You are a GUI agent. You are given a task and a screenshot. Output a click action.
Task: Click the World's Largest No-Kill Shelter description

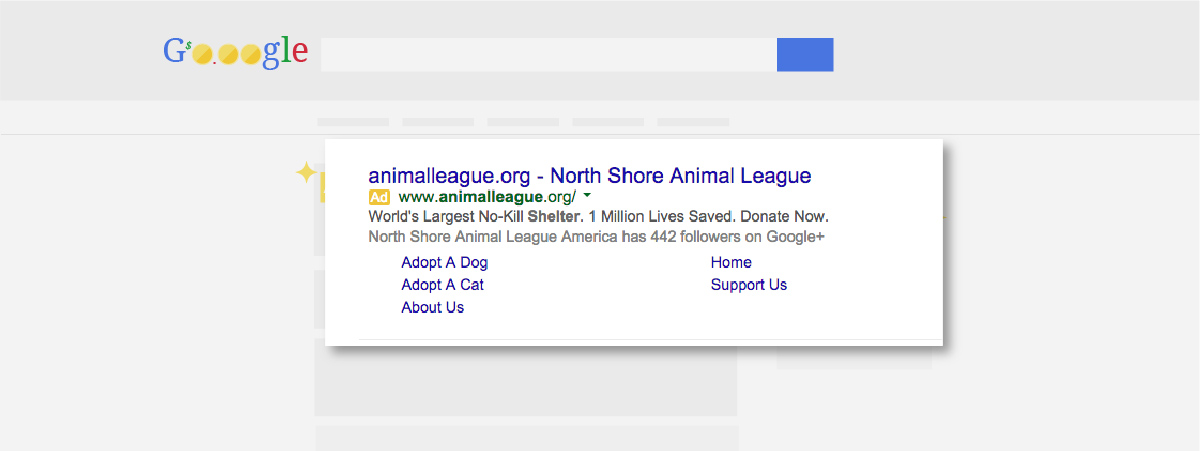point(599,216)
